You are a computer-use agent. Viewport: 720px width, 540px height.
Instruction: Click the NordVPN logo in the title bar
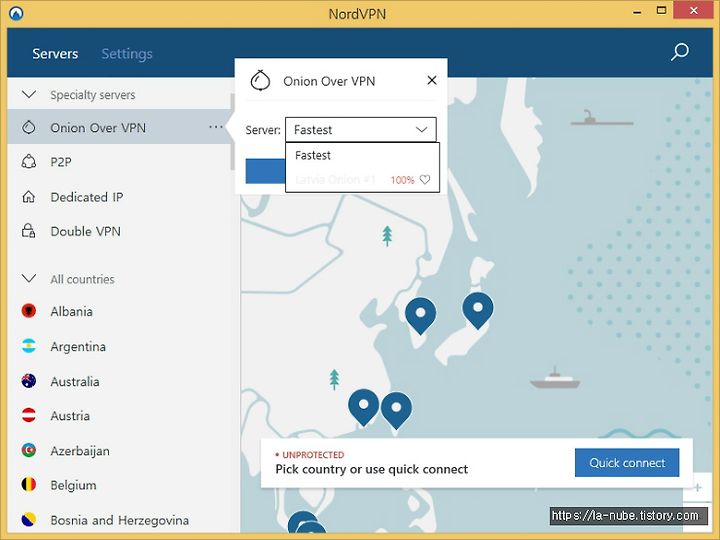pyautogui.click(x=16, y=13)
